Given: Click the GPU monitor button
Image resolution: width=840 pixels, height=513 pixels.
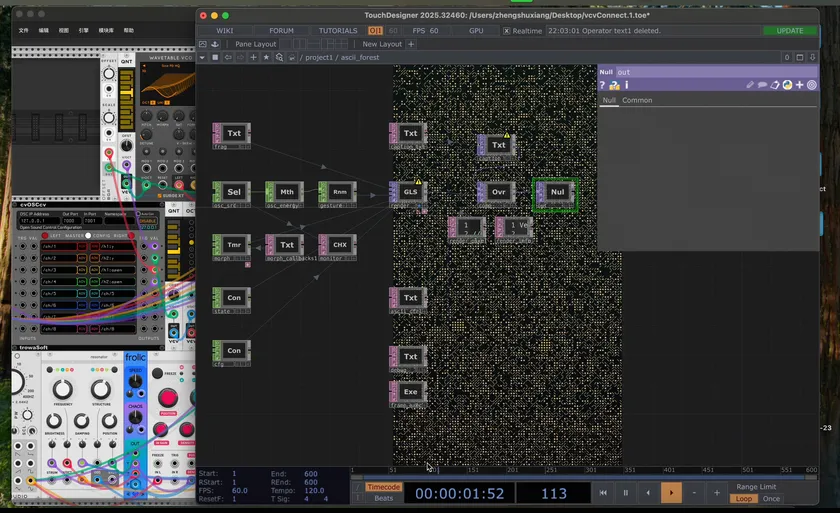Looking at the screenshot, I should click(x=476, y=31).
